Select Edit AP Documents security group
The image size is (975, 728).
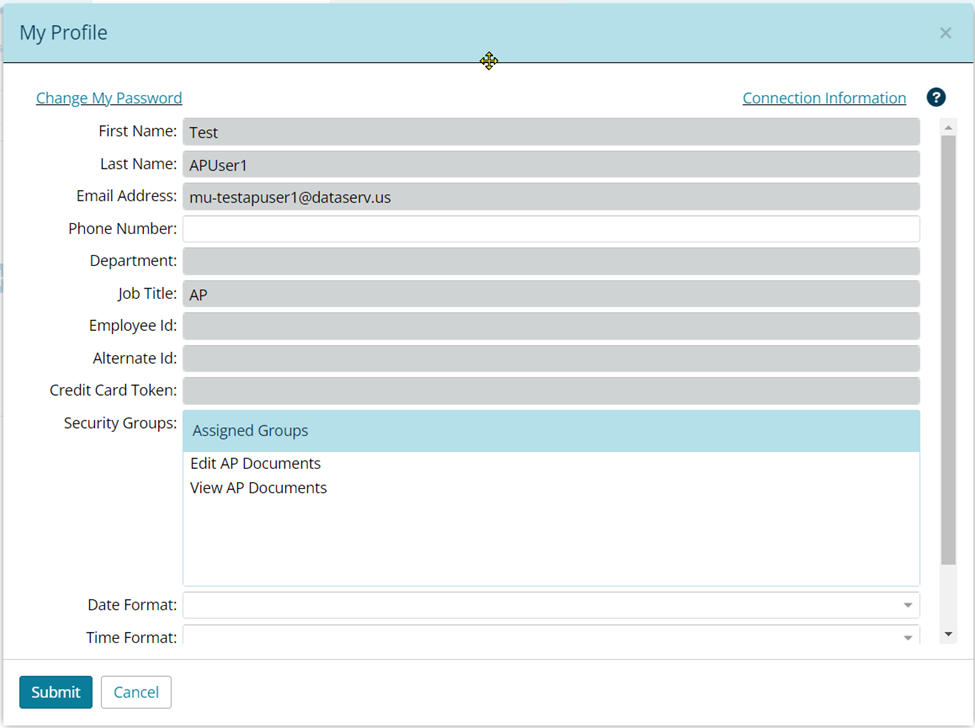tap(256, 464)
